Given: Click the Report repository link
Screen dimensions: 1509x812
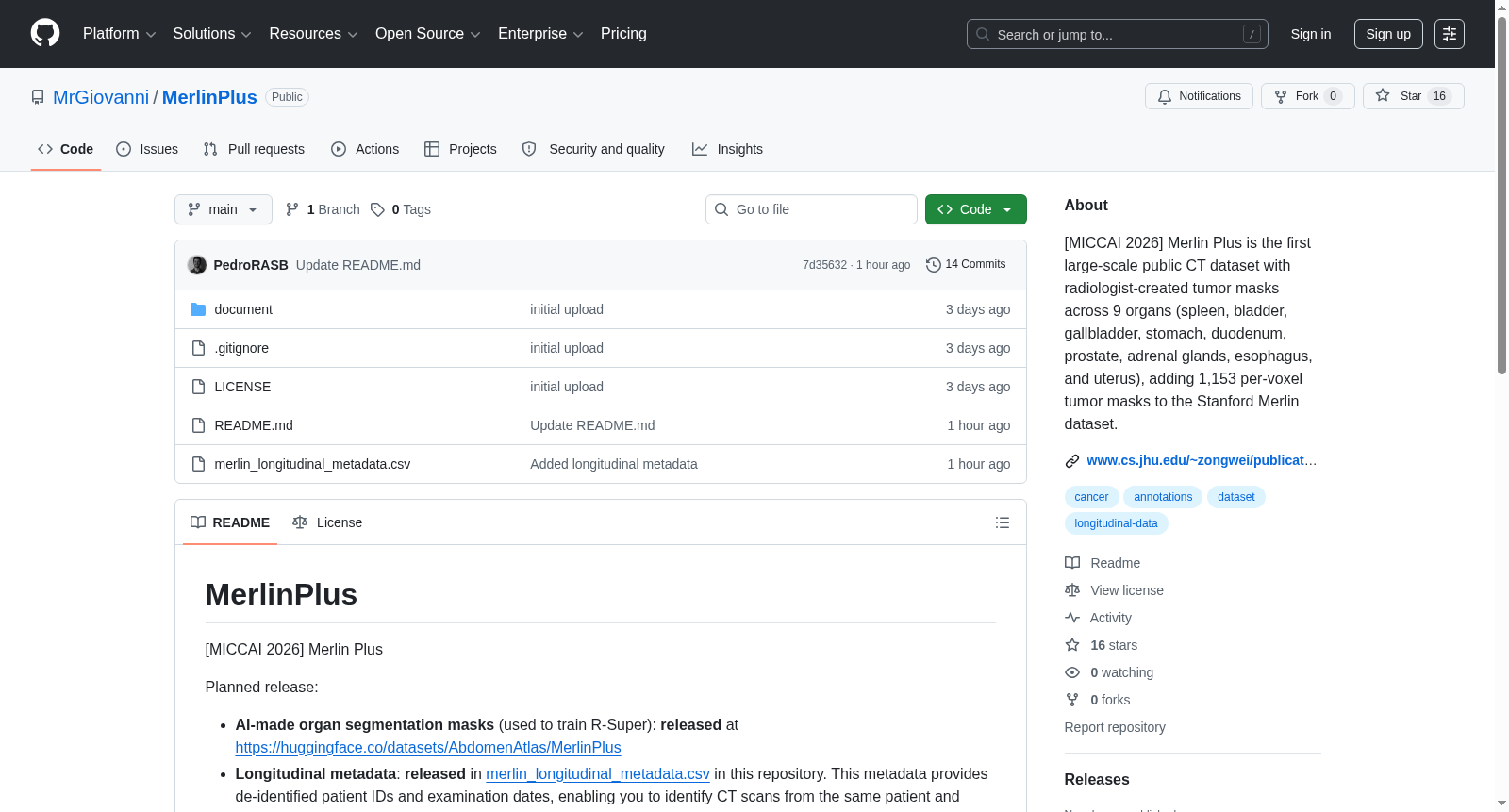Looking at the screenshot, I should (x=1115, y=727).
